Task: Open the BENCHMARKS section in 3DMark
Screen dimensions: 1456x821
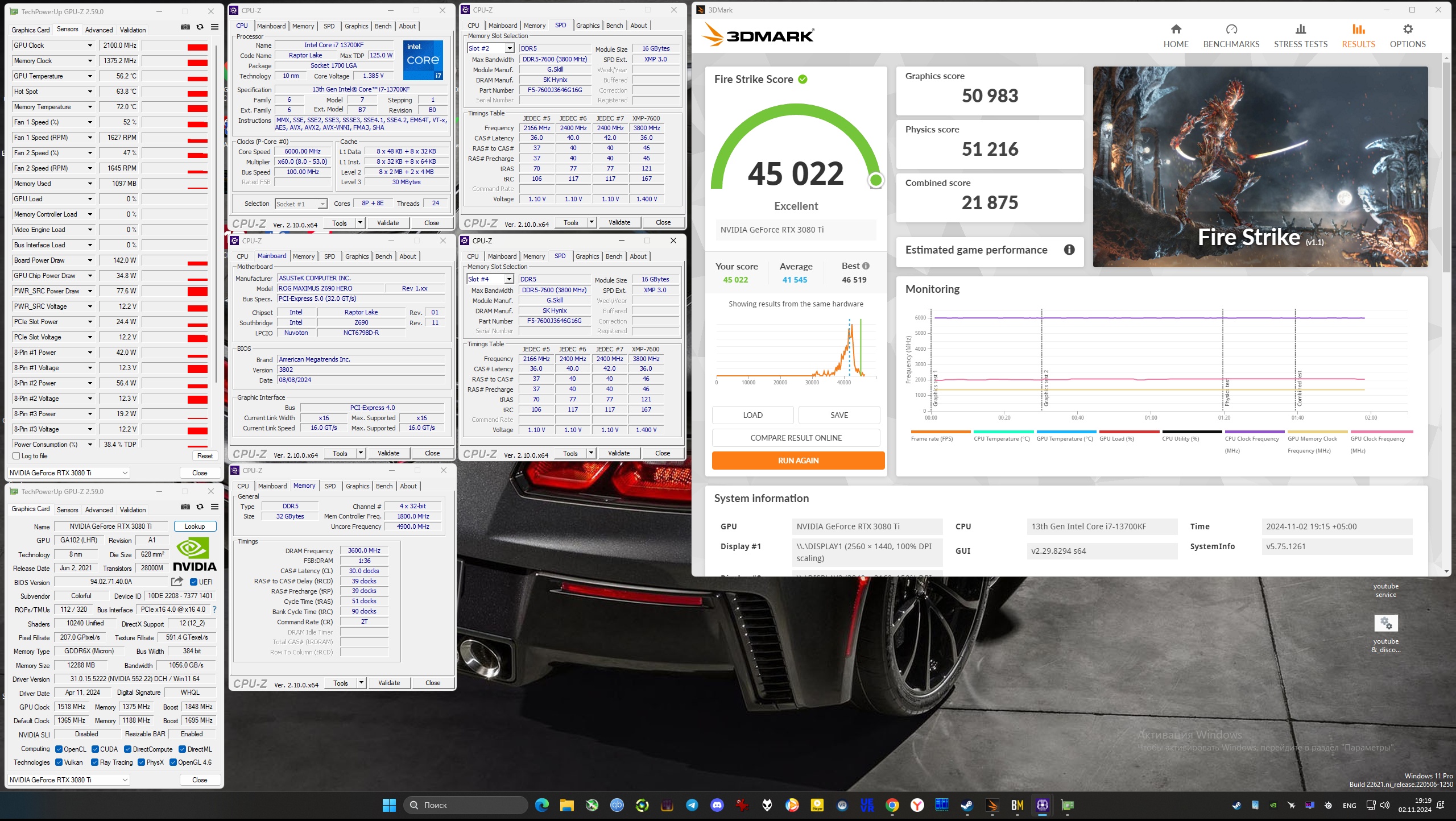Action: (x=1231, y=36)
